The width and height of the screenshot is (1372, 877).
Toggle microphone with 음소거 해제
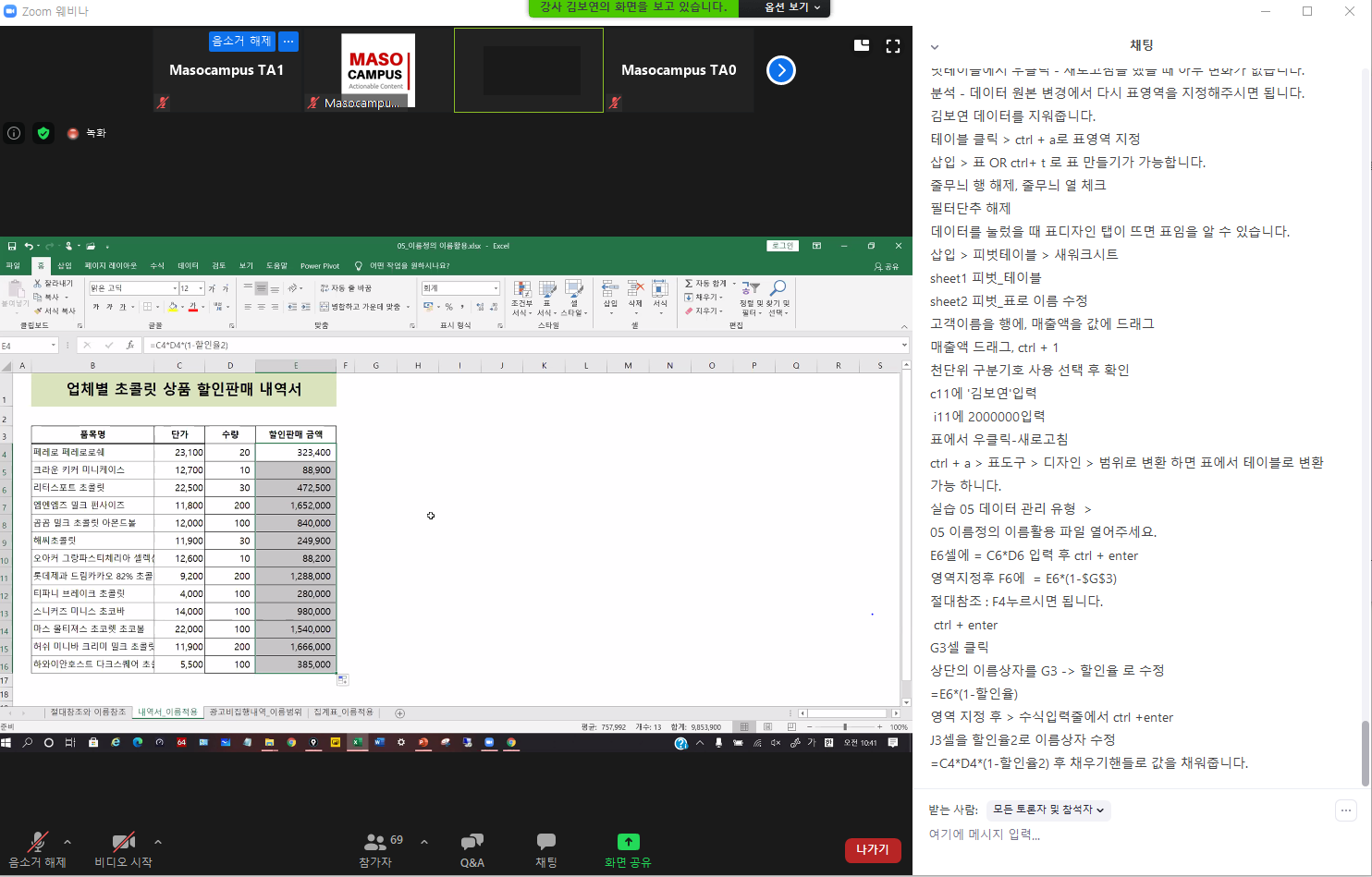(37, 842)
